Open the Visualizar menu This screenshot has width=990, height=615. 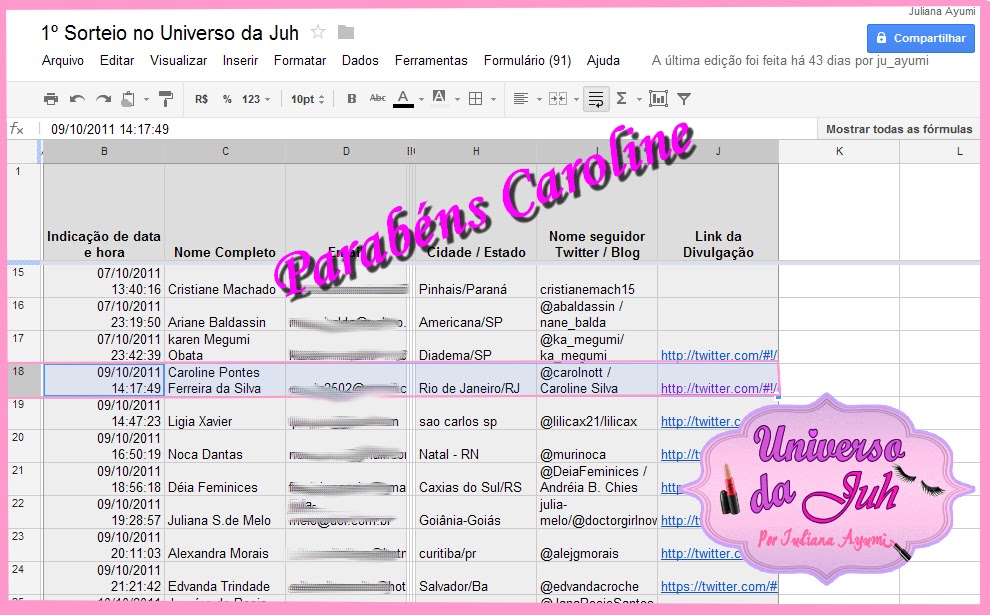[x=178, y=61]
